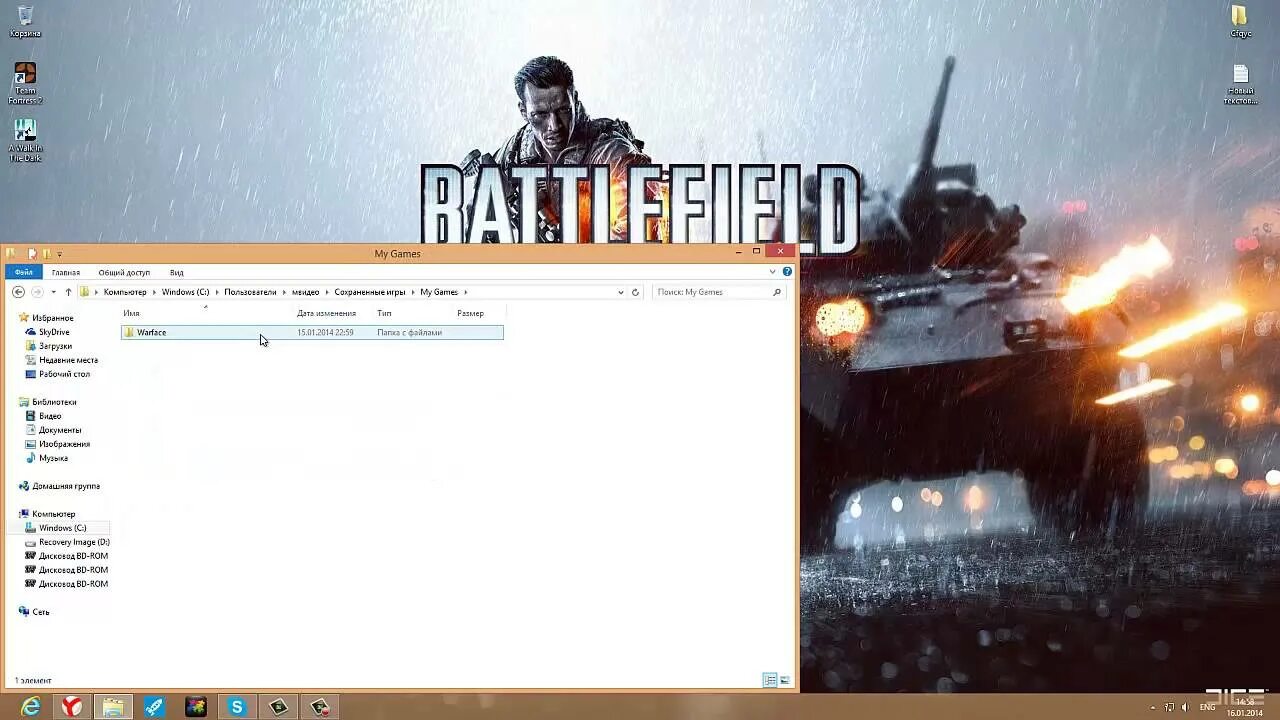Expand breadcrumb arrow after Windows (C:)
The height and width of the screenshot is (720, 1280).
217,292
